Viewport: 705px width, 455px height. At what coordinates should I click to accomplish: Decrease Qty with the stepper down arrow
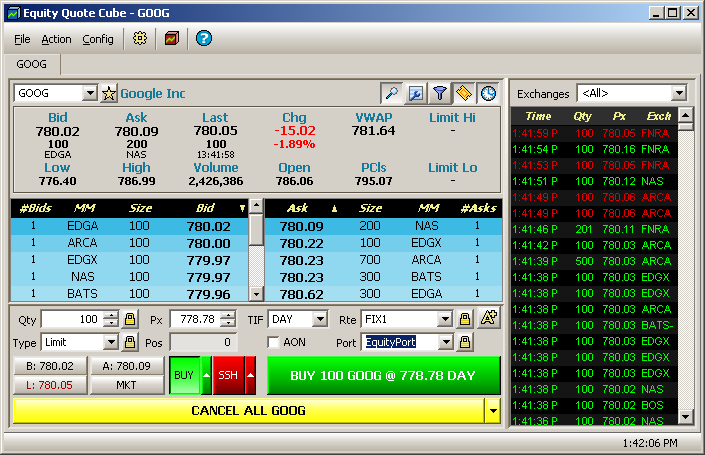click(110, 323)
